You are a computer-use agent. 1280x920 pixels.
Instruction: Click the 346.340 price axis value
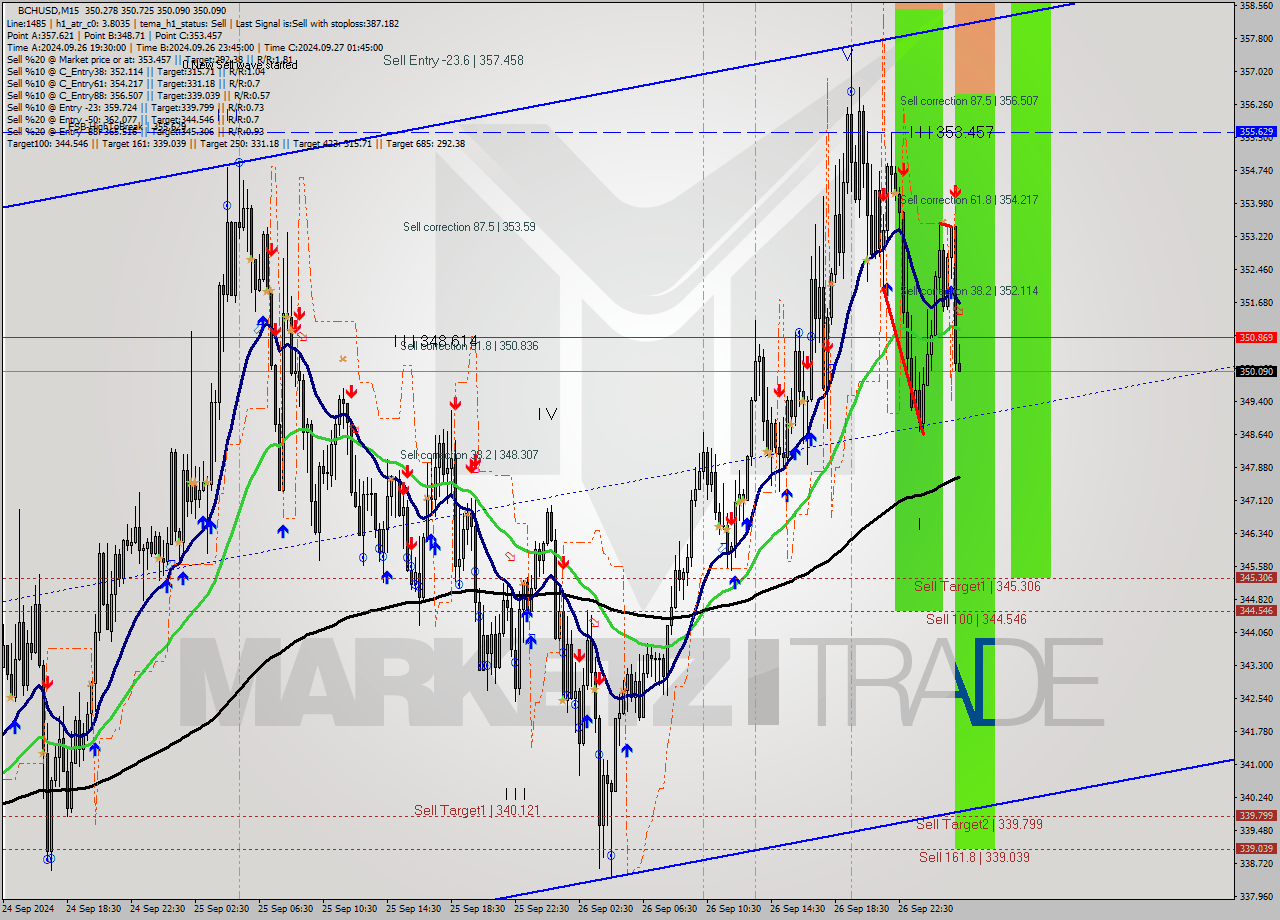point(1256,533)
